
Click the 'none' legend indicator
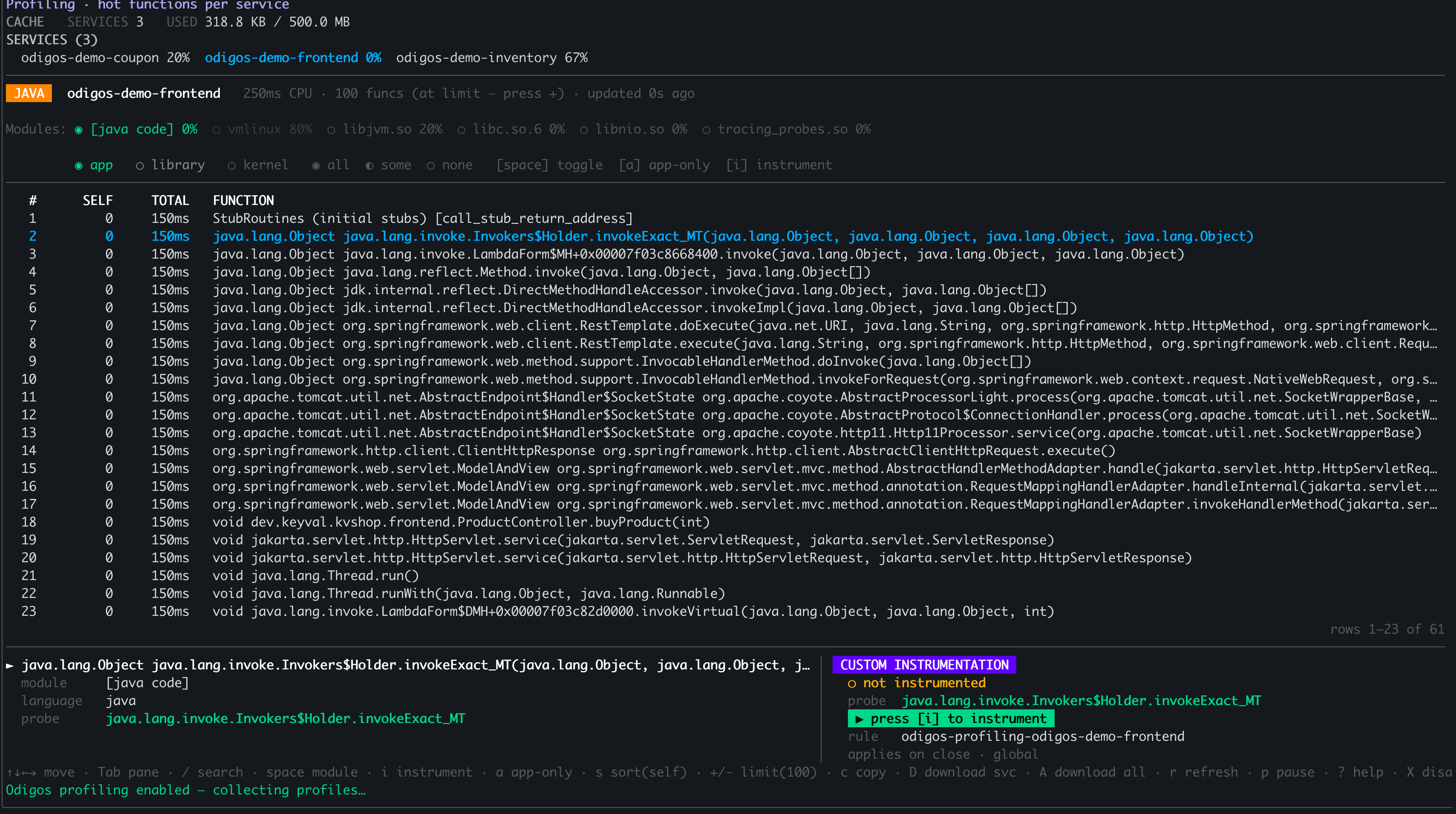tap(449, 165)
